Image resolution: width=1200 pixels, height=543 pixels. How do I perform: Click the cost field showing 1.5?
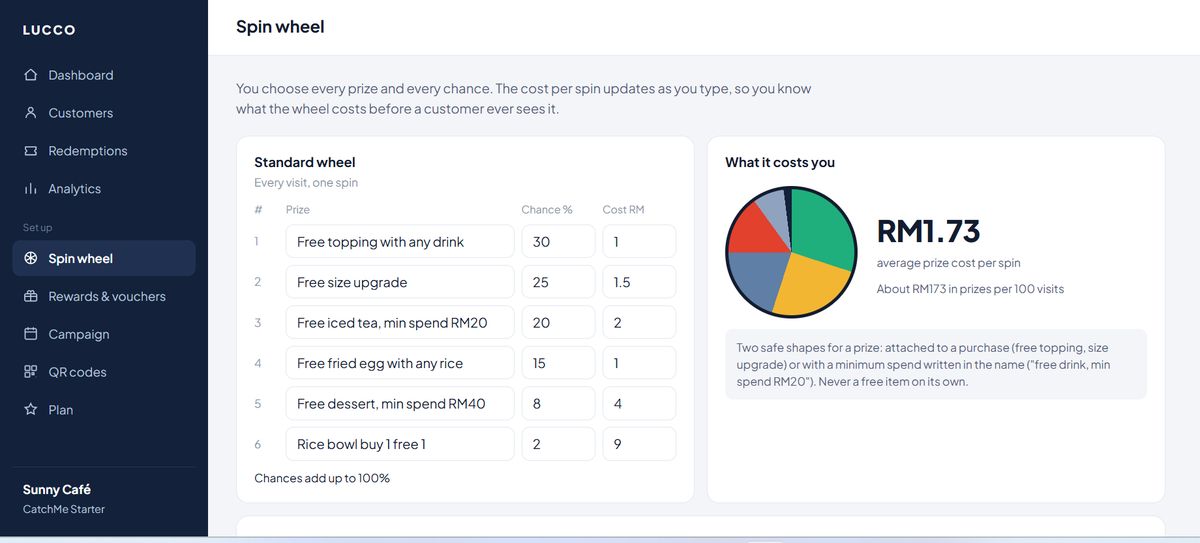click(x=639, y=282)
